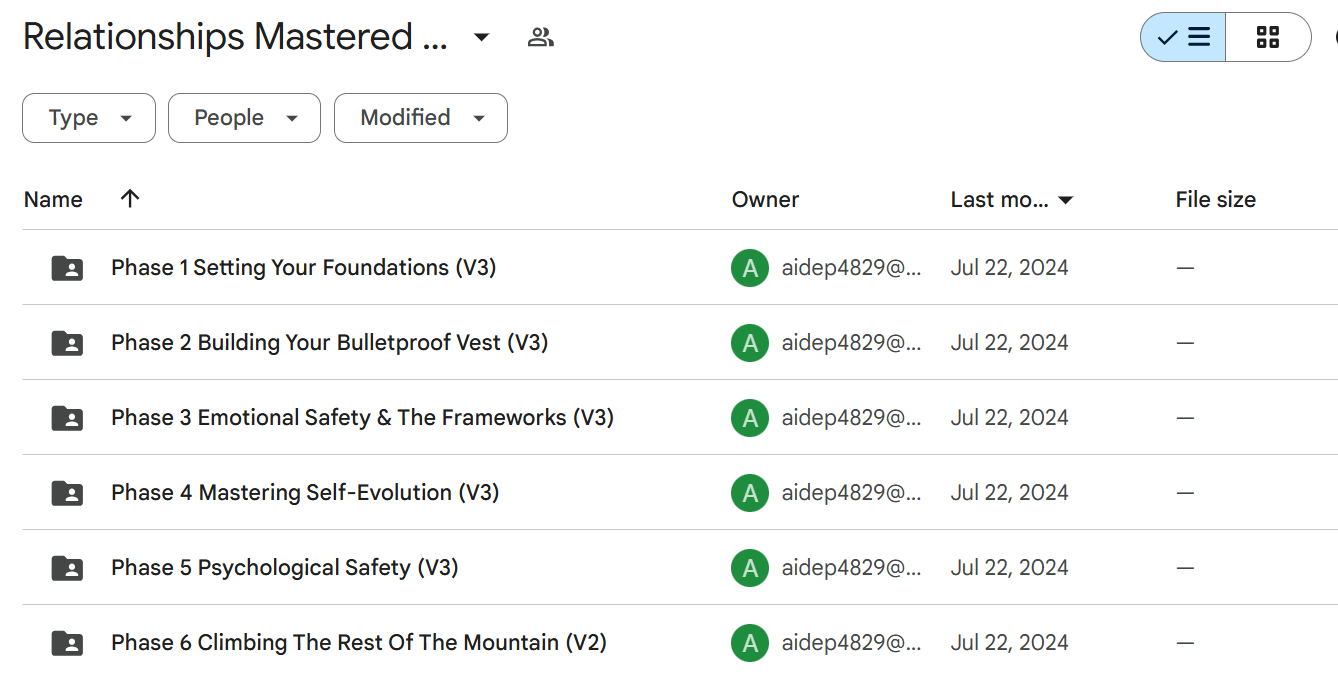Click the Phase 5 shared folder icon

[67, 568]
